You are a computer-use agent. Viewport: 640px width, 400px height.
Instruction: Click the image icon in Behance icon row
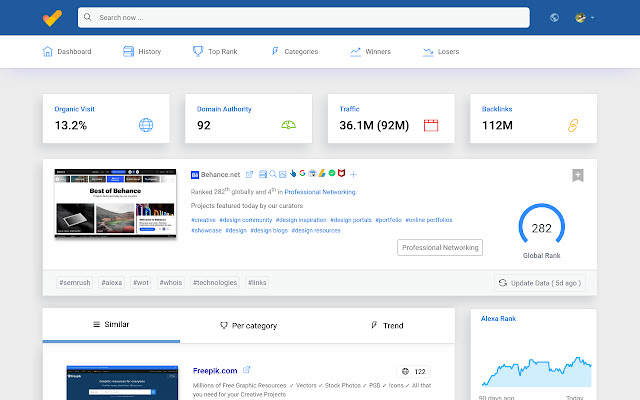tap(282, 174)
